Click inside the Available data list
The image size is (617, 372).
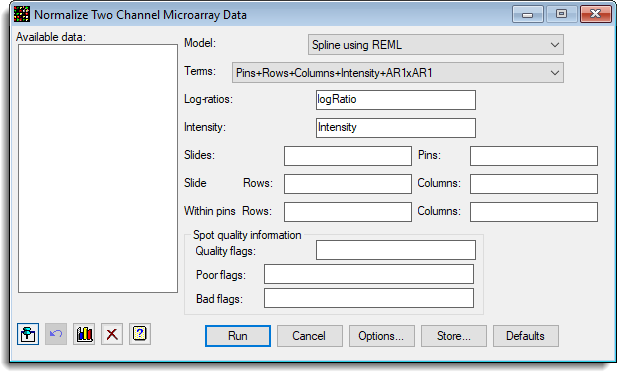pos(98,168)
